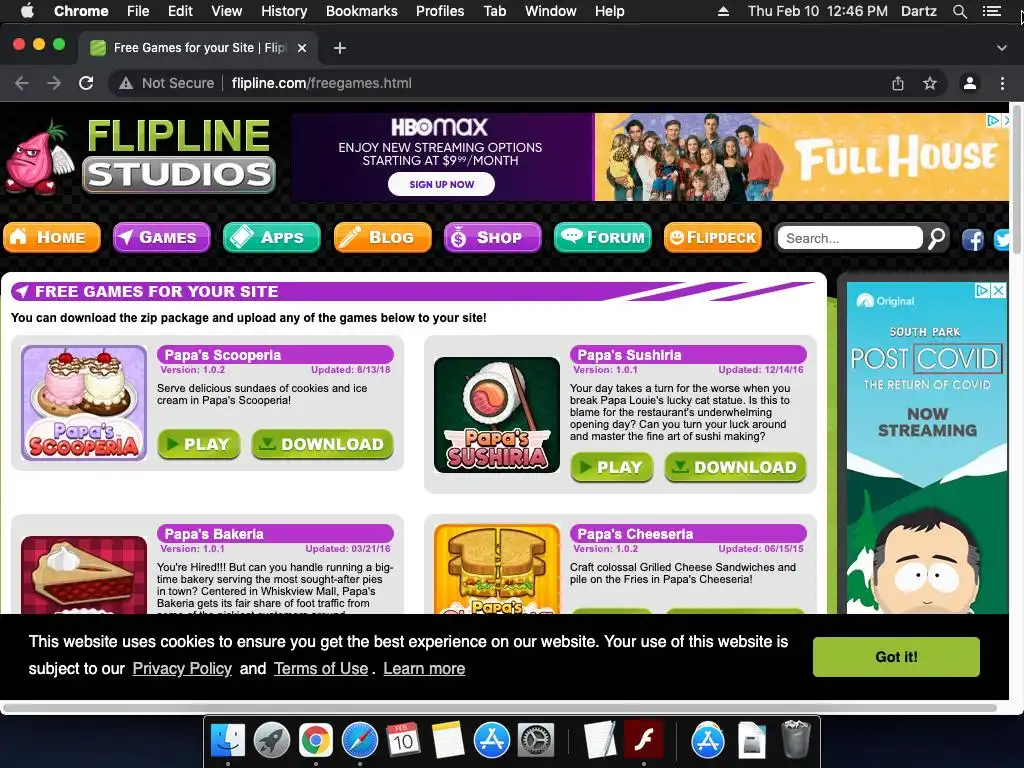The width and height of the screenshot is (1024, 768).
Task: Close the South Park ad with X
Action: pos(999,291)
